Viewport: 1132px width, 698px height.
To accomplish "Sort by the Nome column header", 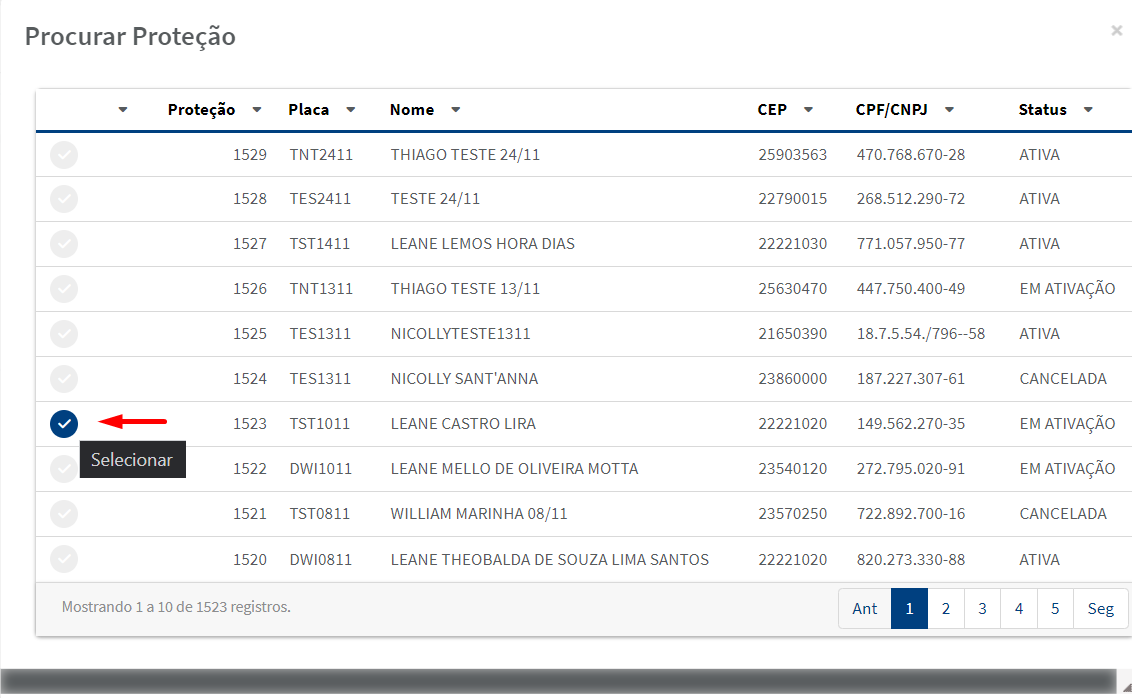I will [x=412, y=110].
